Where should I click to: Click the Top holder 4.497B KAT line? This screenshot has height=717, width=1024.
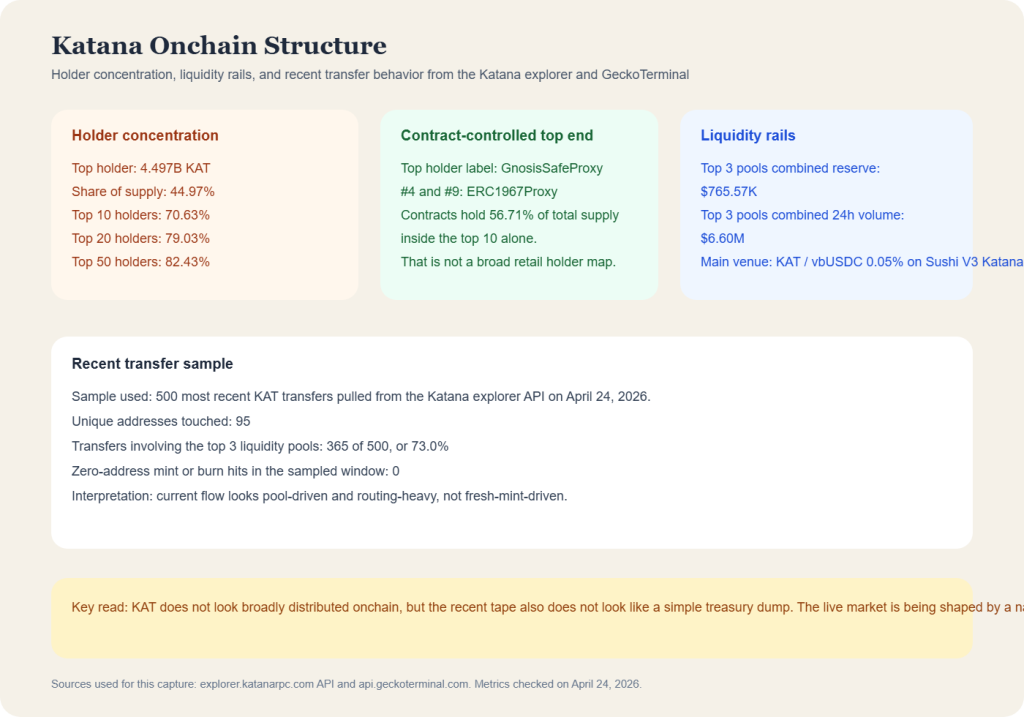pyautogui.click(x=141, y=168)
